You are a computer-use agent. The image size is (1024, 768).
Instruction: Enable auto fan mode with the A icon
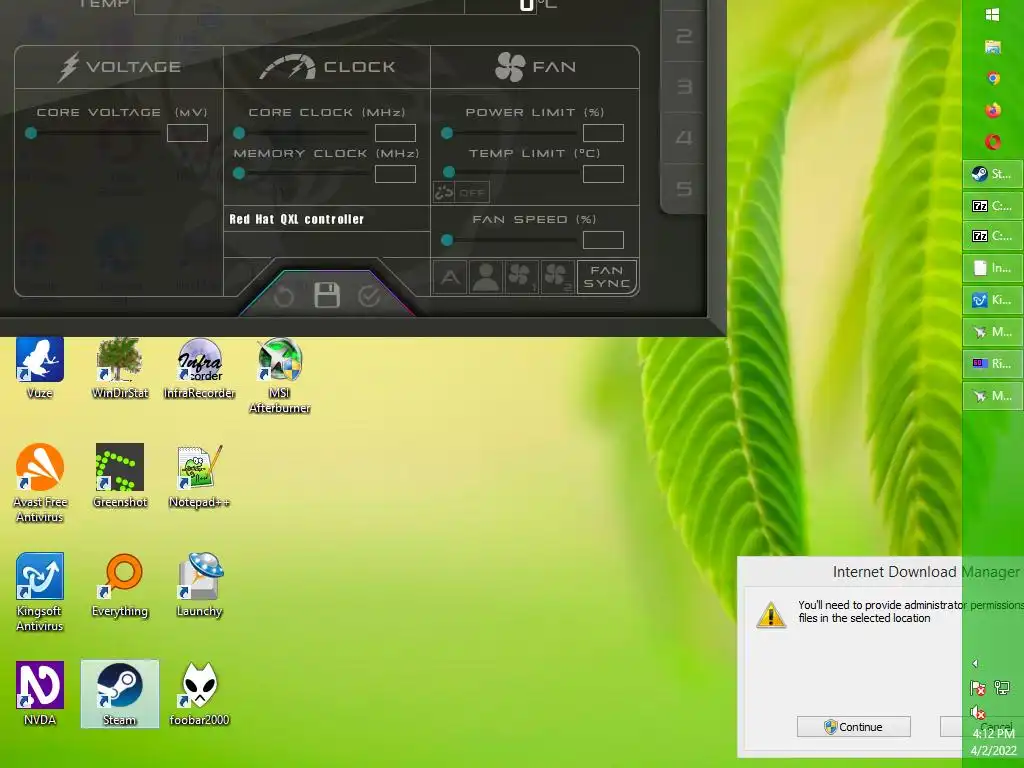pyautogui.click(x=450, y=277)
